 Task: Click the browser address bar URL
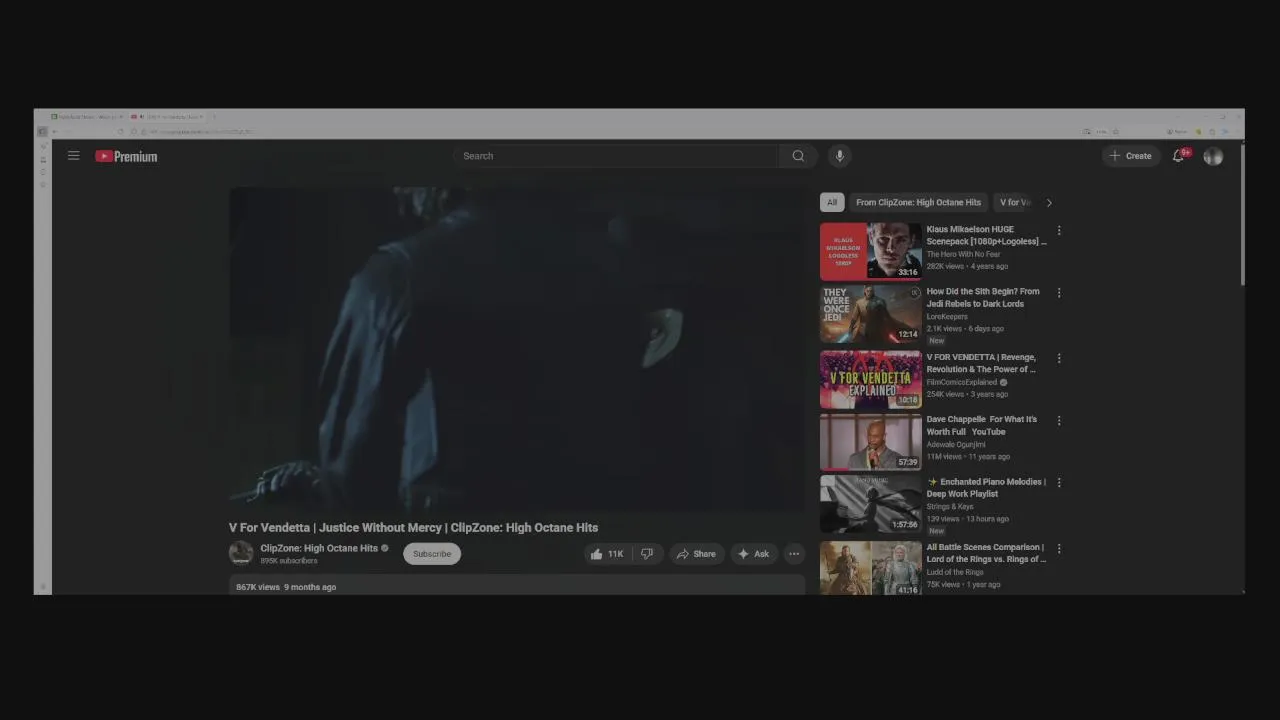pyautogui.click(x=205, y=131)
